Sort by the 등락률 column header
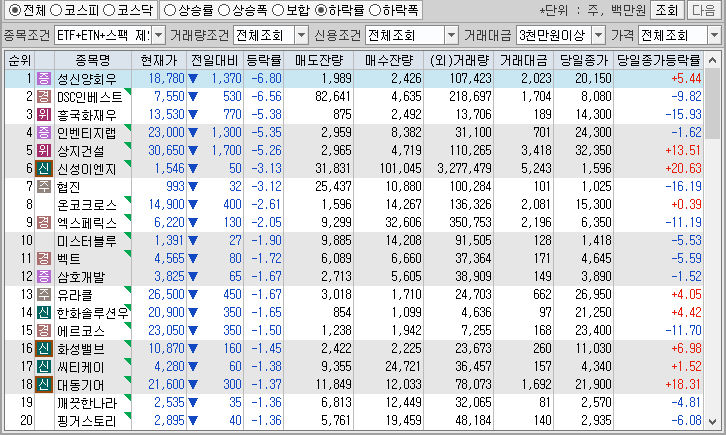The width and height of the screenshot is (726, 435). [263, 60]
